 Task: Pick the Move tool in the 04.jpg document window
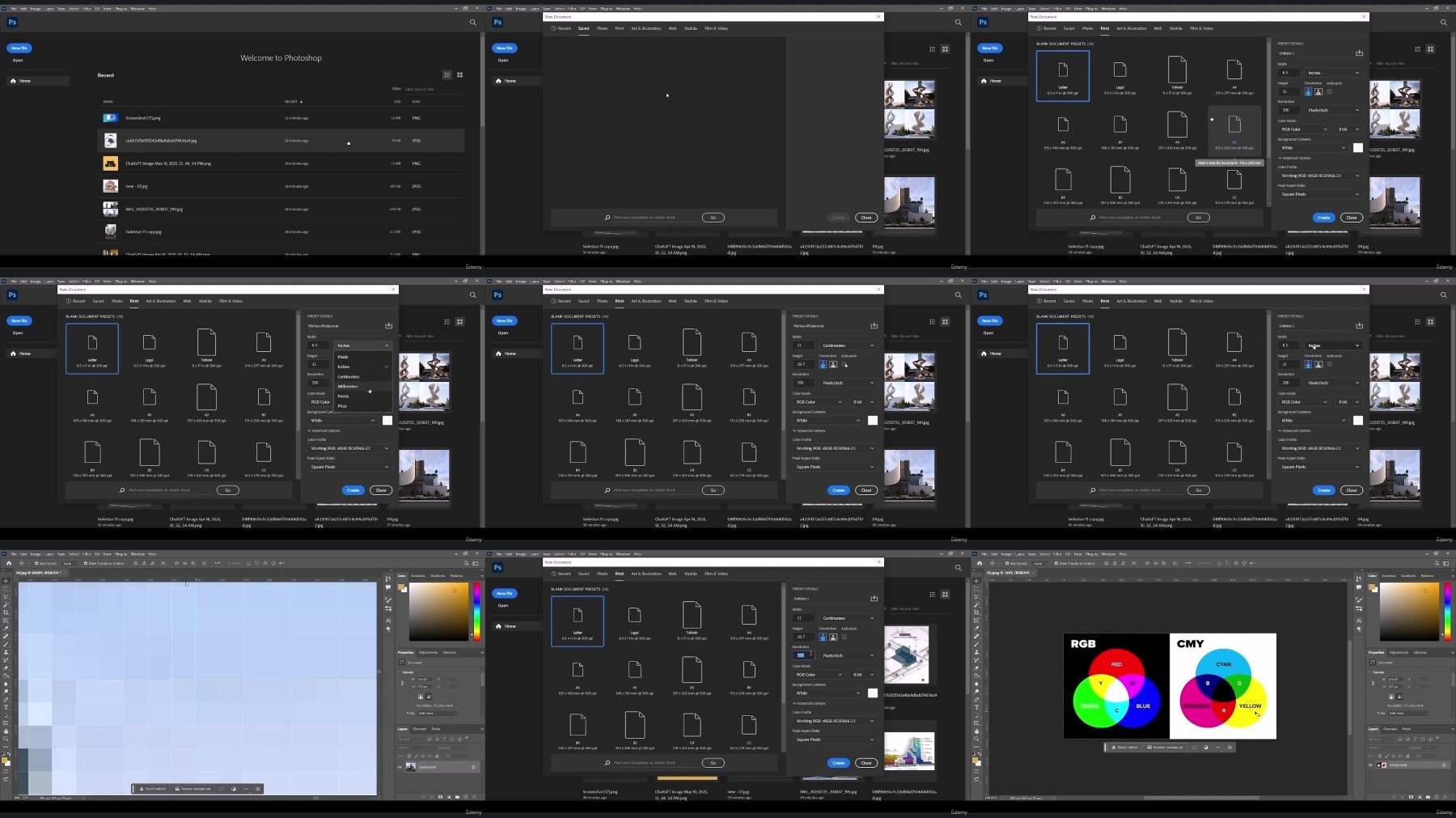(6, 580)
